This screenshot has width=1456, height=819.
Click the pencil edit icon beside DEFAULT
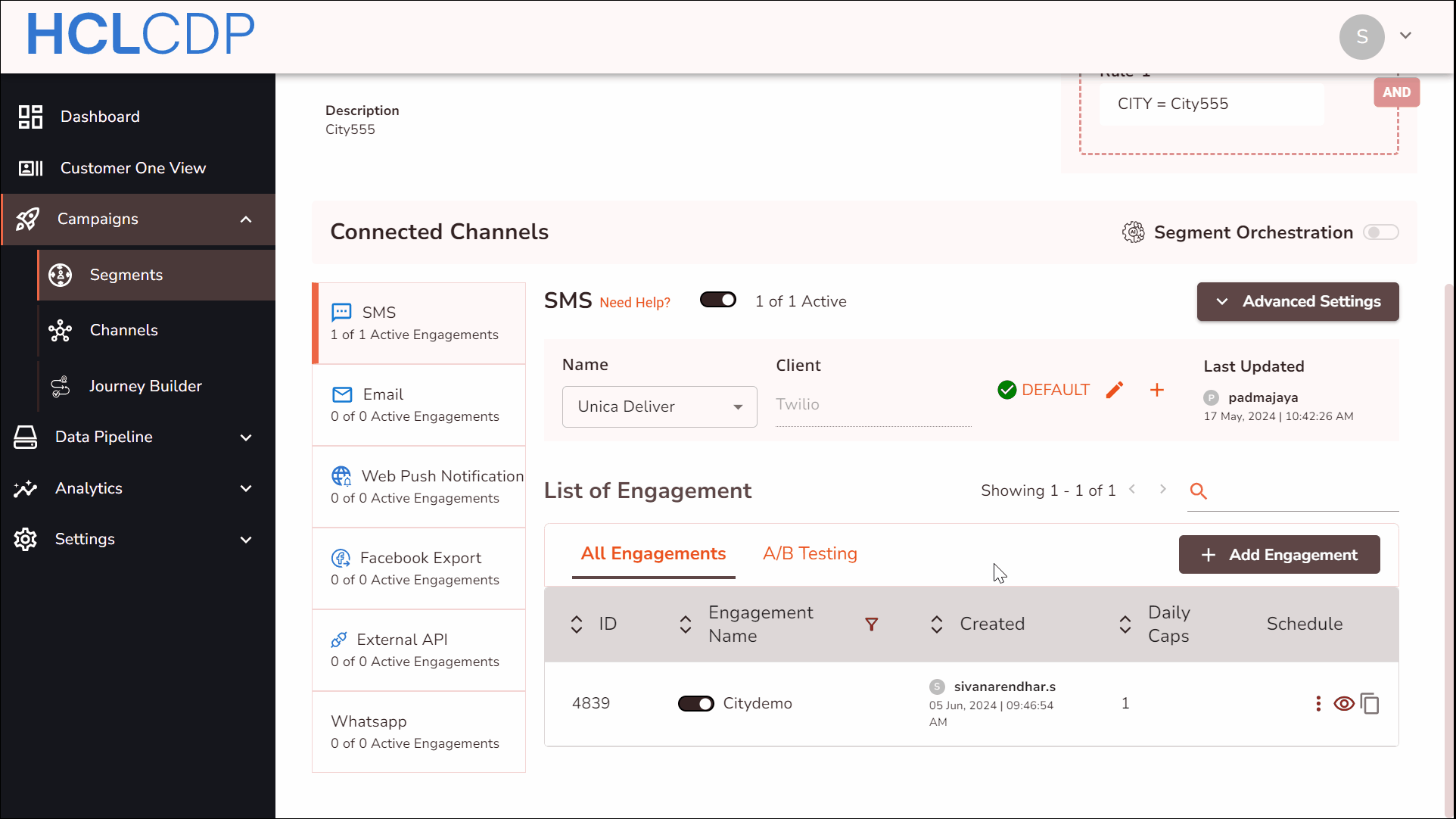tap(1114, 390)
